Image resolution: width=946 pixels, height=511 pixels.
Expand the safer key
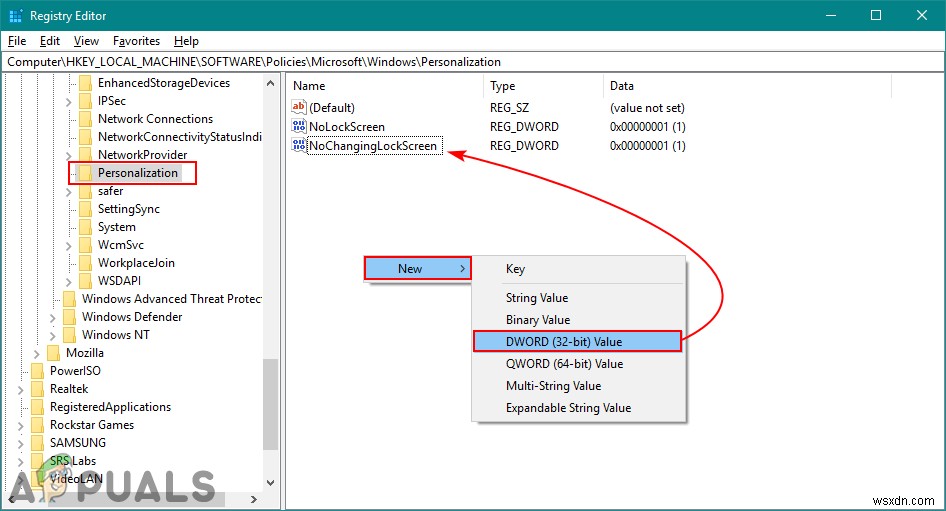(x=68, y=192)
